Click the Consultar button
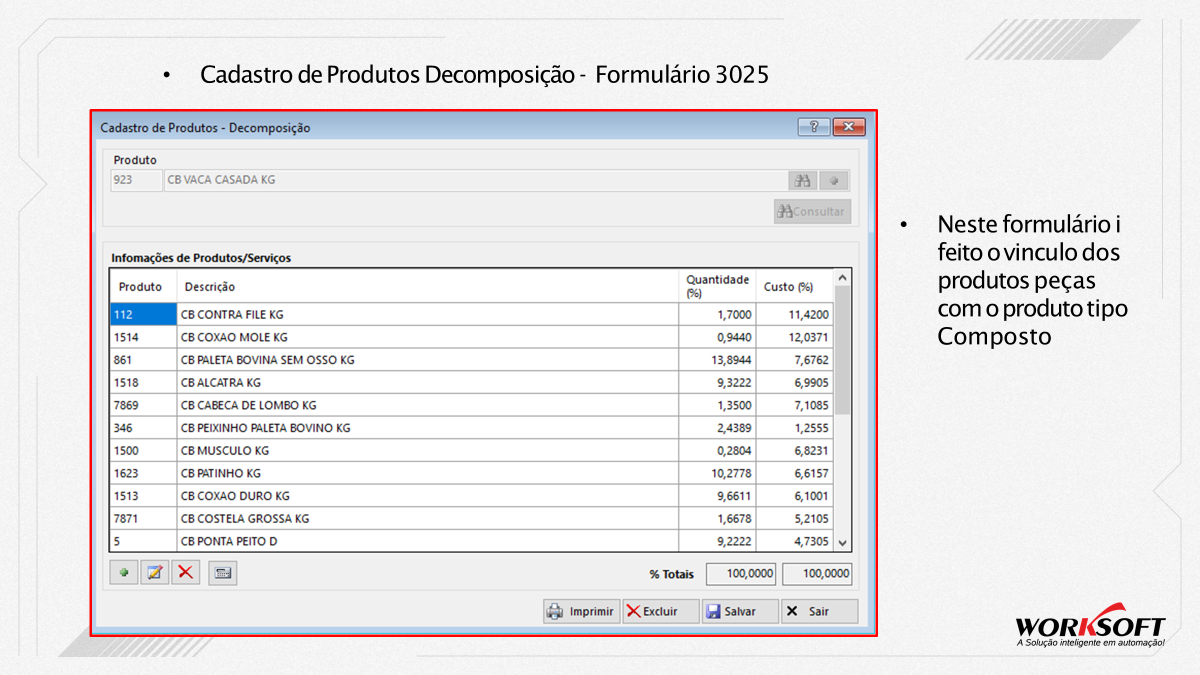Screen dimensions: 1200x675 [x=812, y=211]
